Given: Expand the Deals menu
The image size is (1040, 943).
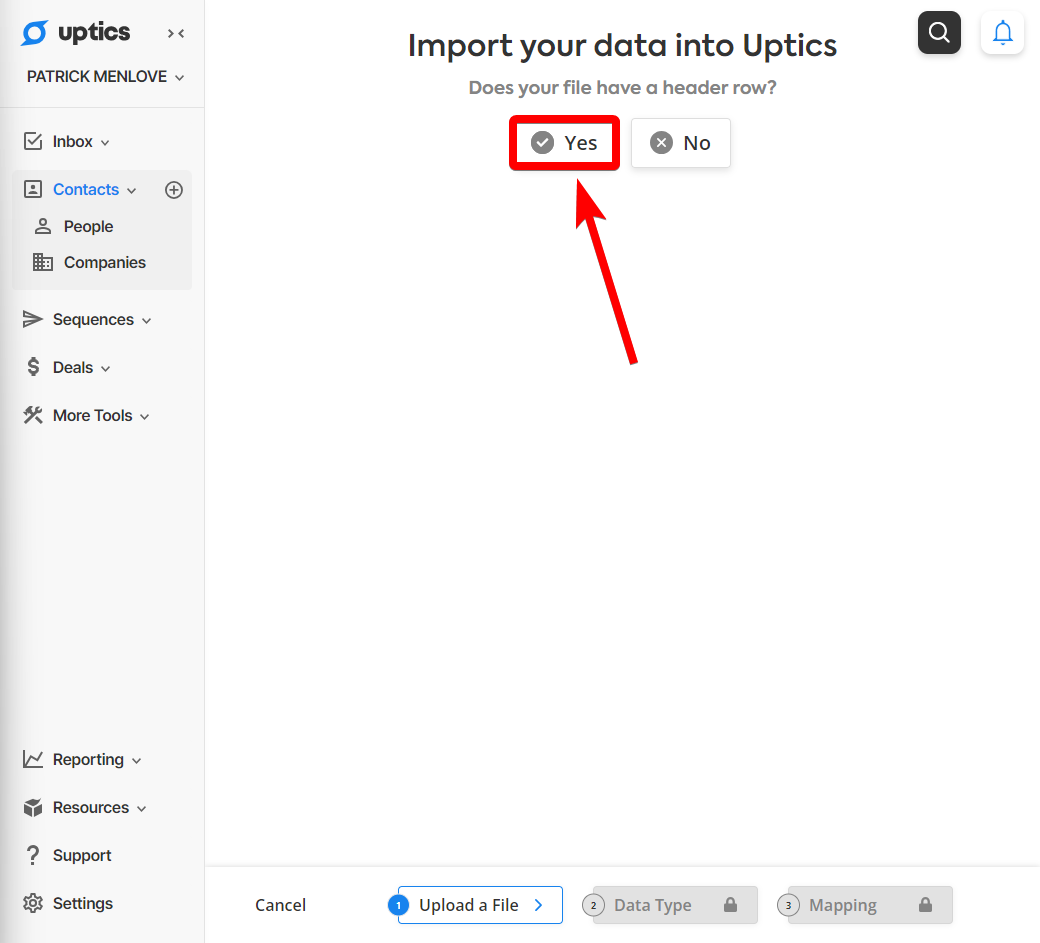Looking at the screenshot, I should coord(66,367).
